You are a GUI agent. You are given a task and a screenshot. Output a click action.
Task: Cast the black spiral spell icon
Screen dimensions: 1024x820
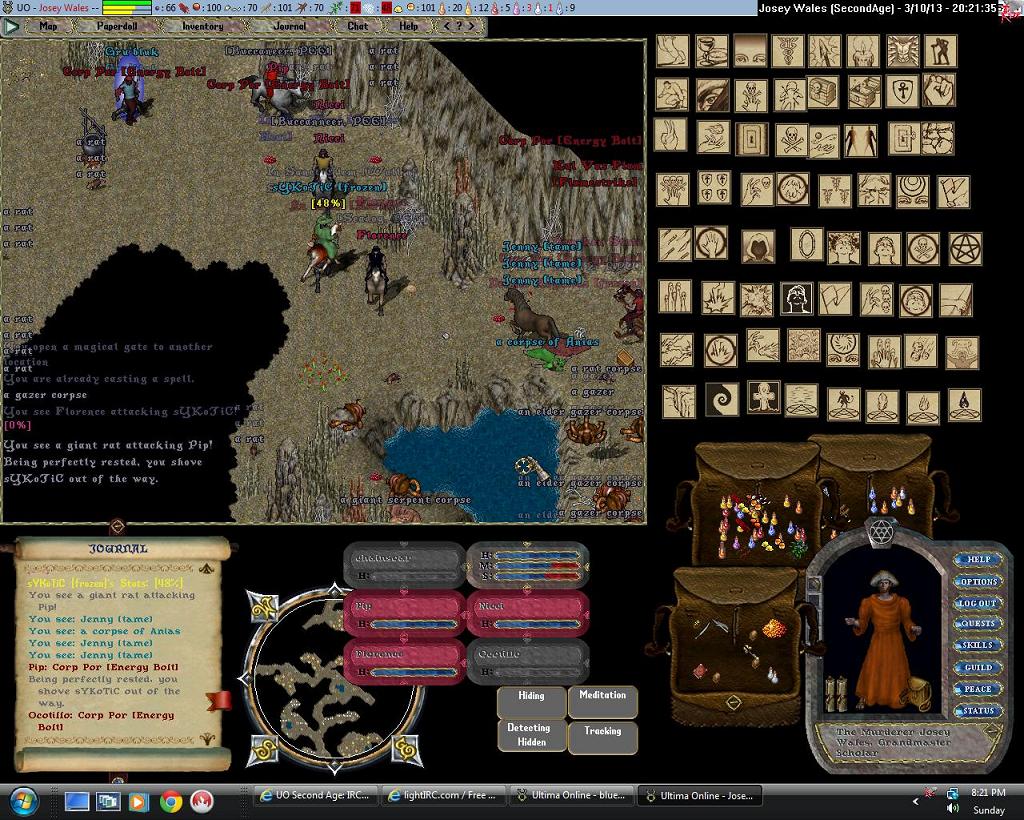point(721,399)
